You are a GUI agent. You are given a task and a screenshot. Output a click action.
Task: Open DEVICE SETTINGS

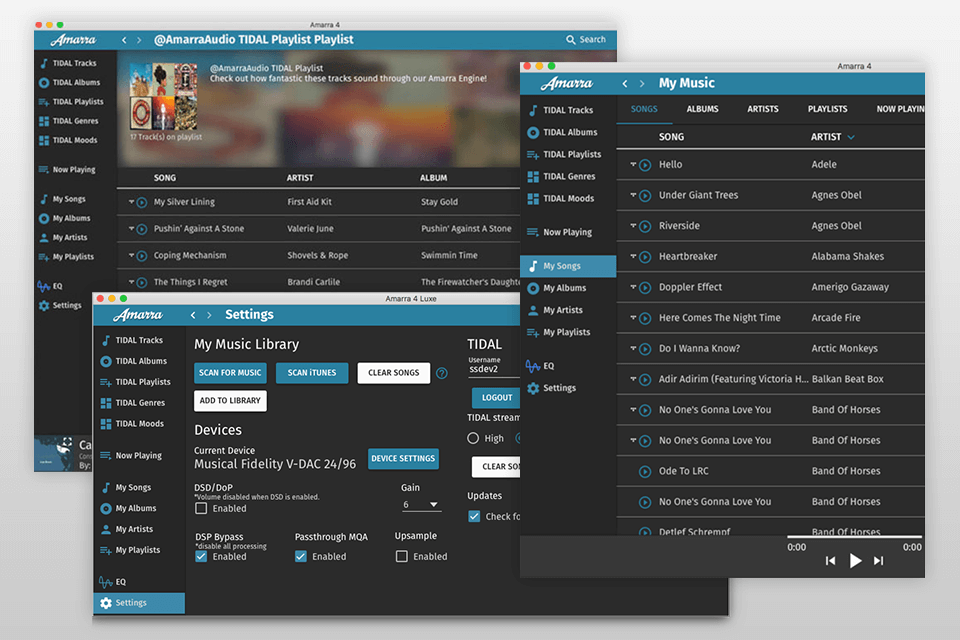[403, 459]
